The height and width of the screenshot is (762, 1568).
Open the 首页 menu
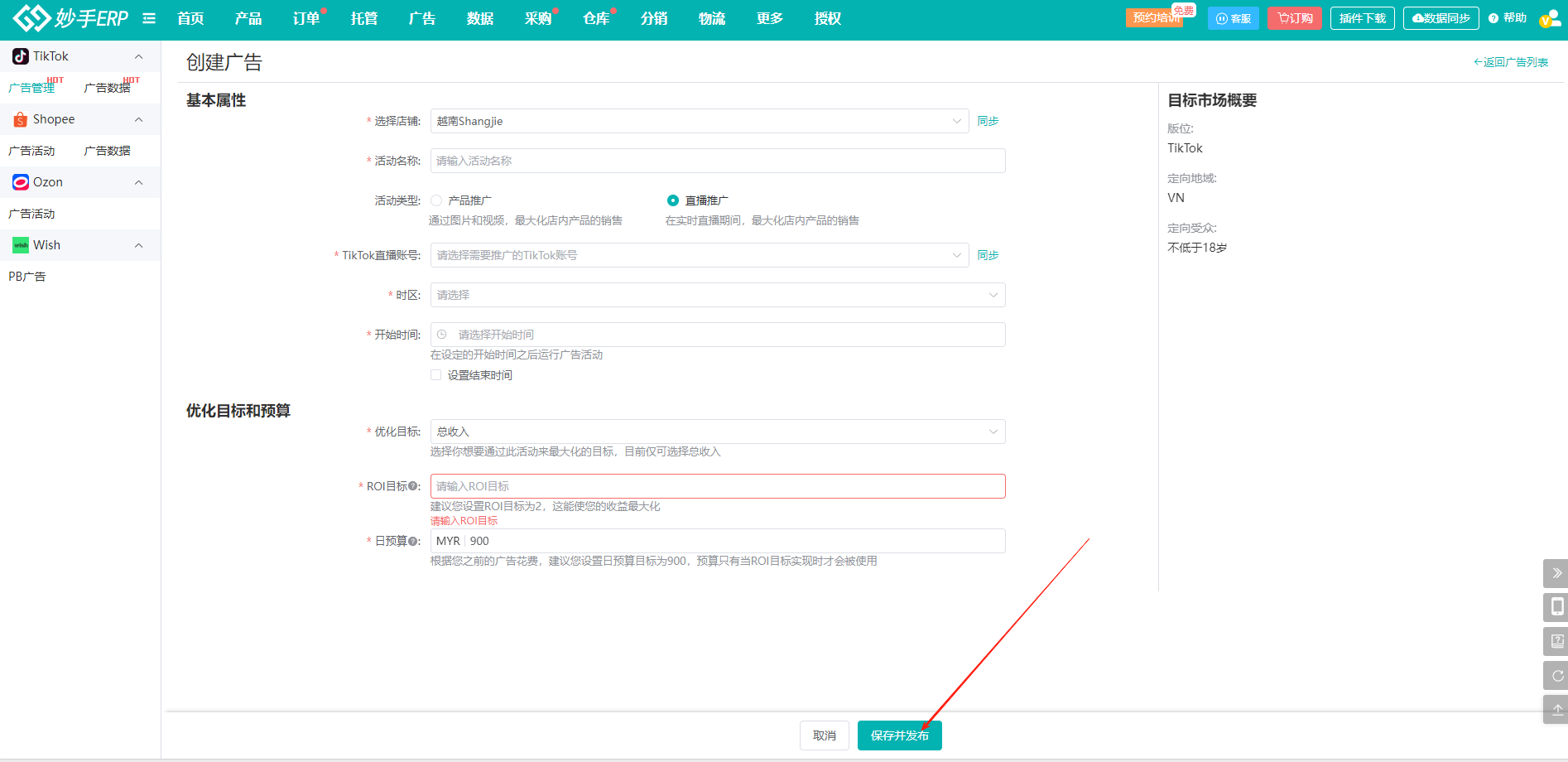pos(190,18)
